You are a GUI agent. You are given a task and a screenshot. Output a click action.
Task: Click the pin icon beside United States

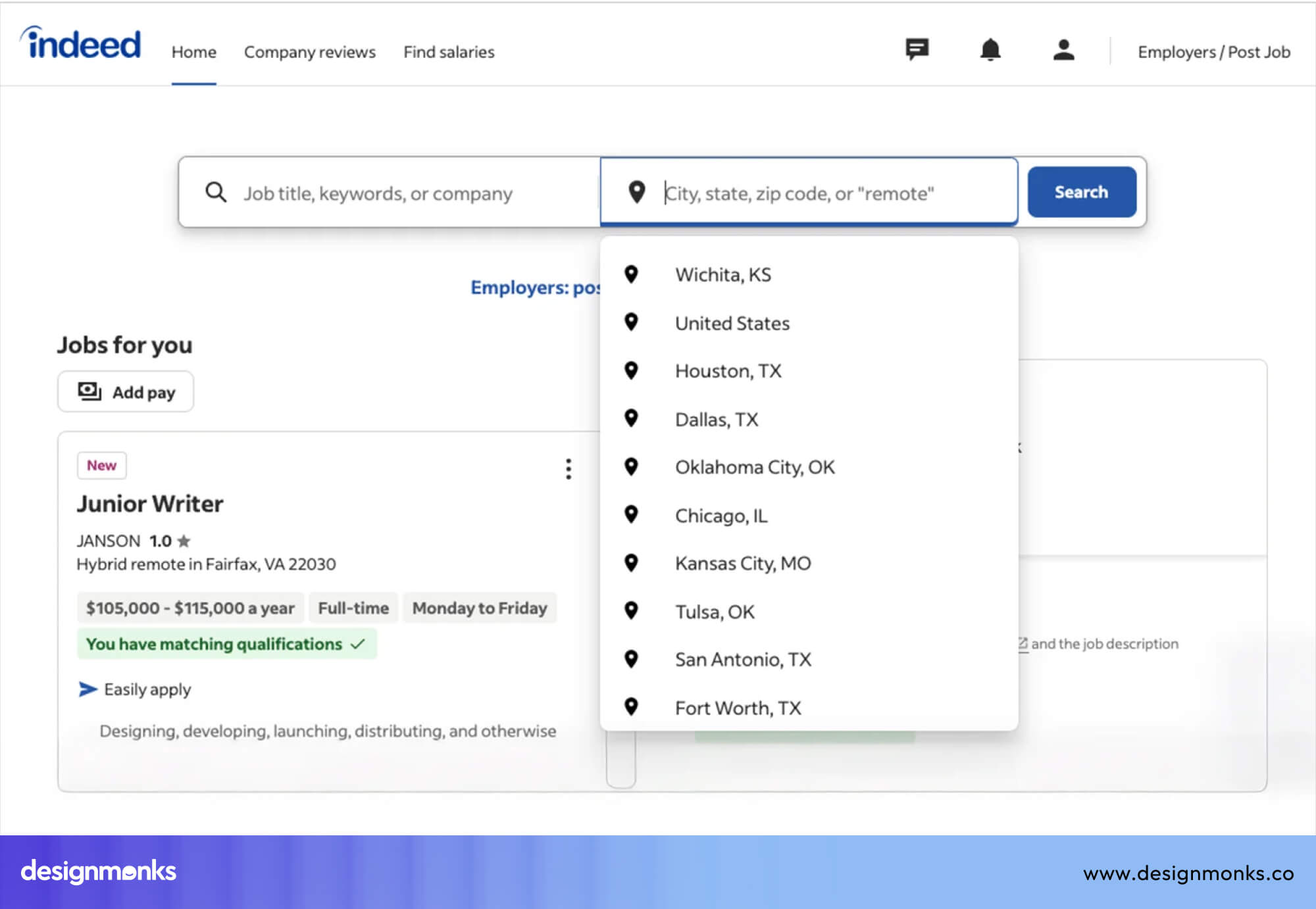point(631,322)
